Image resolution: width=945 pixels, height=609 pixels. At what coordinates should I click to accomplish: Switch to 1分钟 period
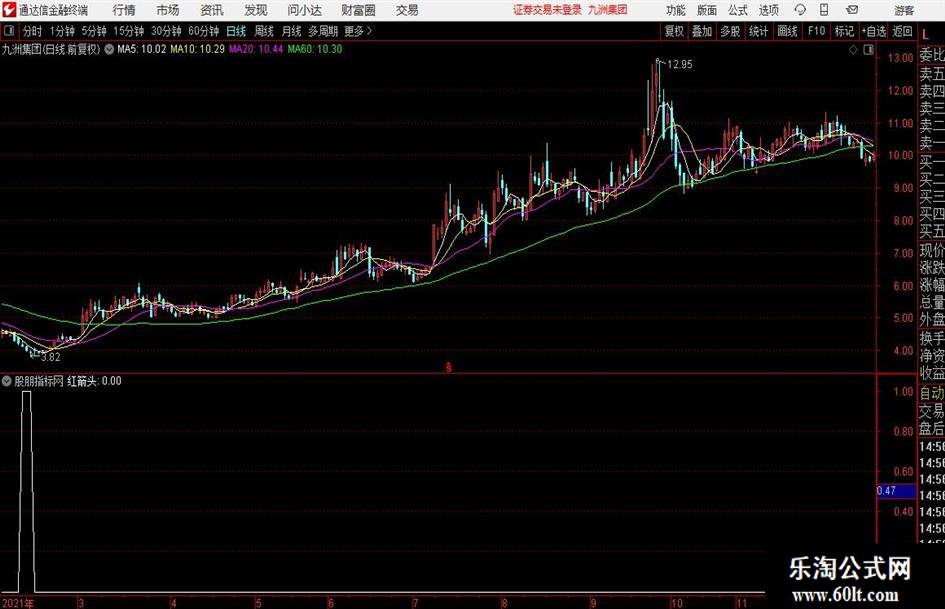click(61, 31)
